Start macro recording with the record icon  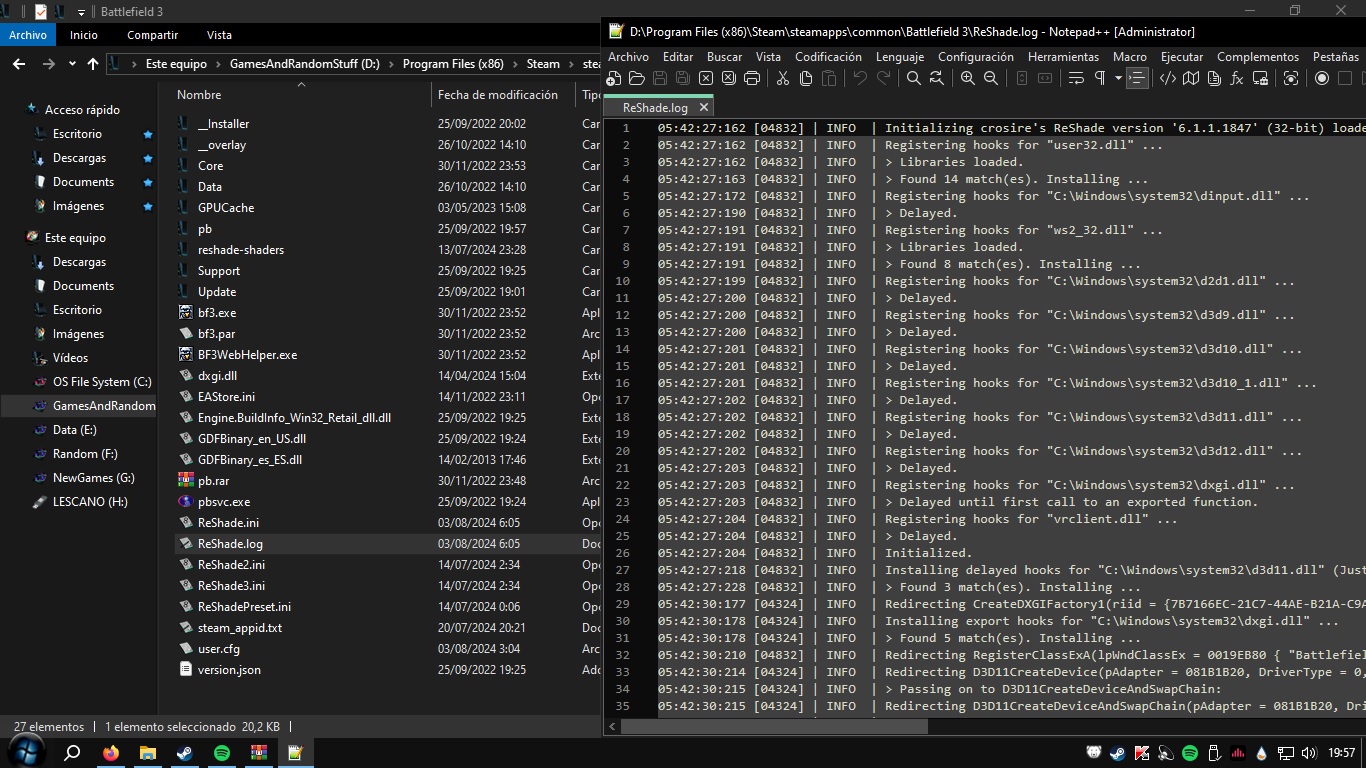coord(1322,78)
